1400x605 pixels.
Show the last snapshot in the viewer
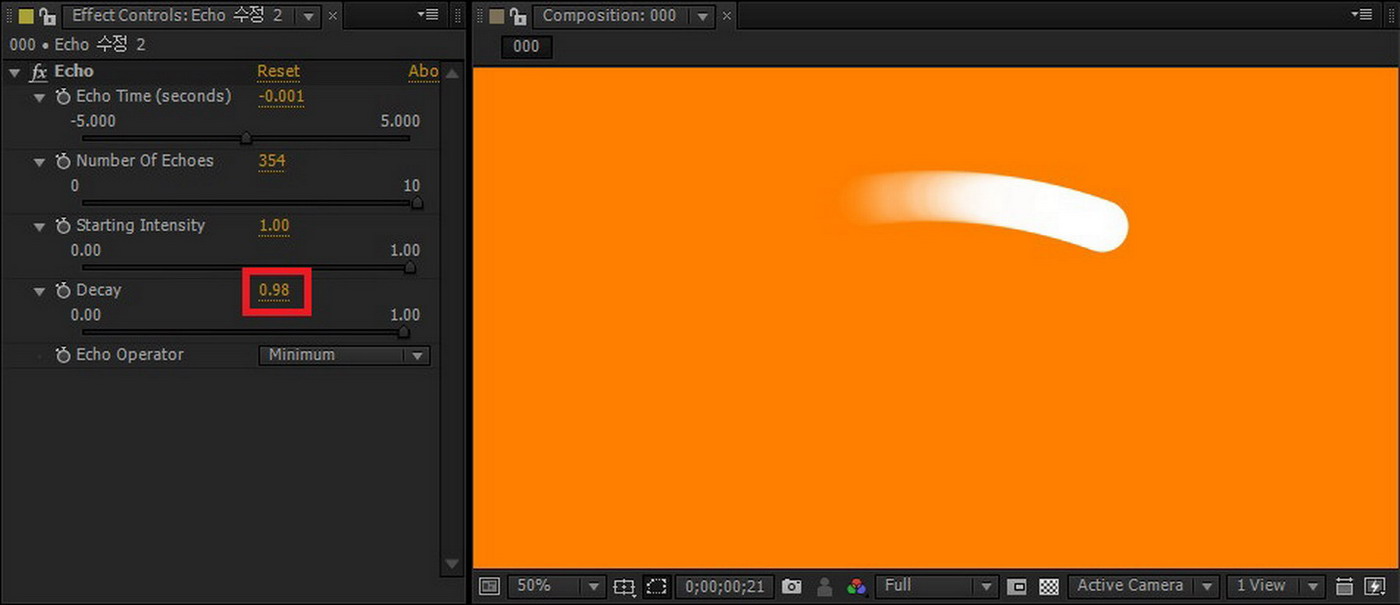(822, 586)
